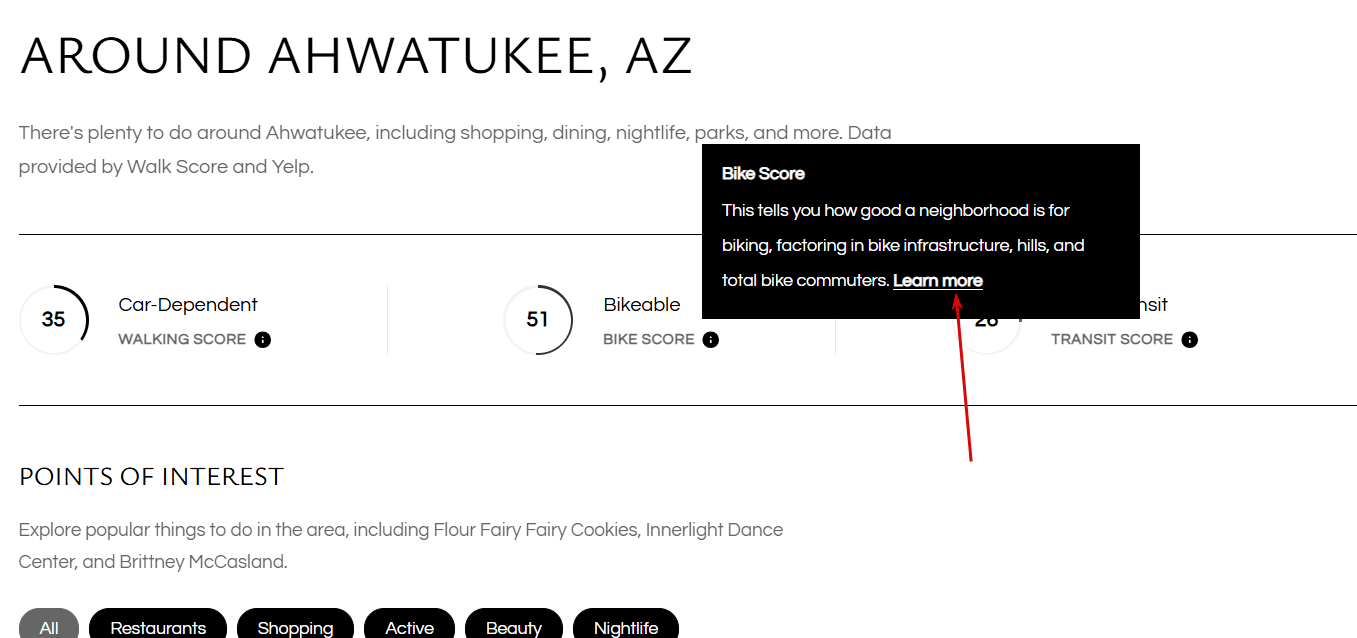
Task: Switch to the Active category
Action: (410, 626)
